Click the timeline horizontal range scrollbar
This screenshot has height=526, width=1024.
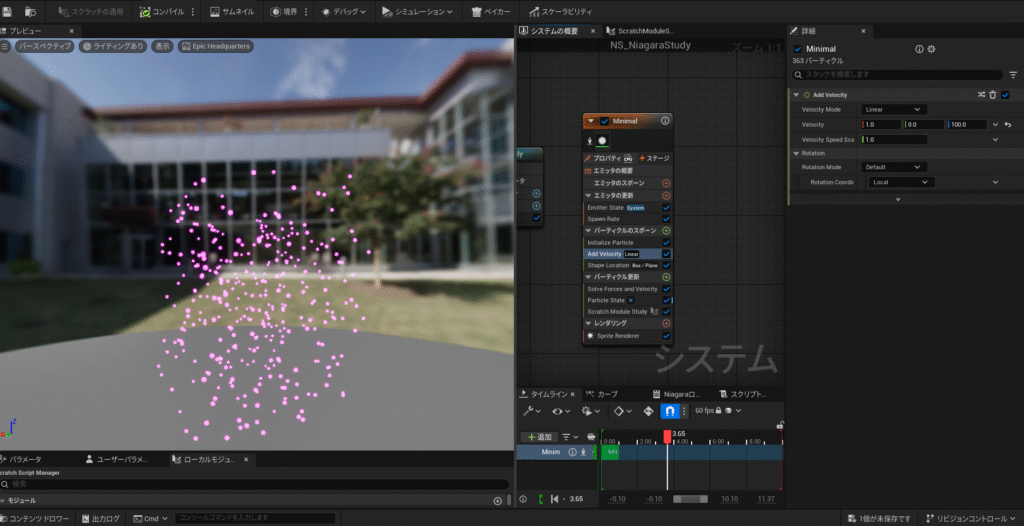[690, 499]
